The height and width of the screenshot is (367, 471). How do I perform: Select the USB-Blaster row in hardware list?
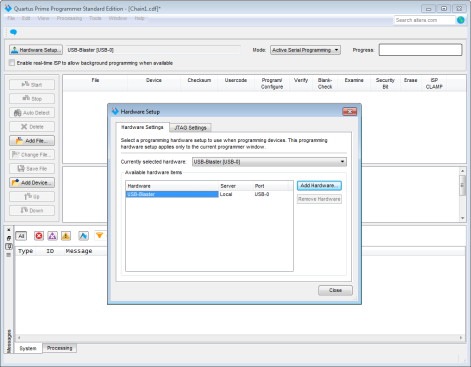209,194
